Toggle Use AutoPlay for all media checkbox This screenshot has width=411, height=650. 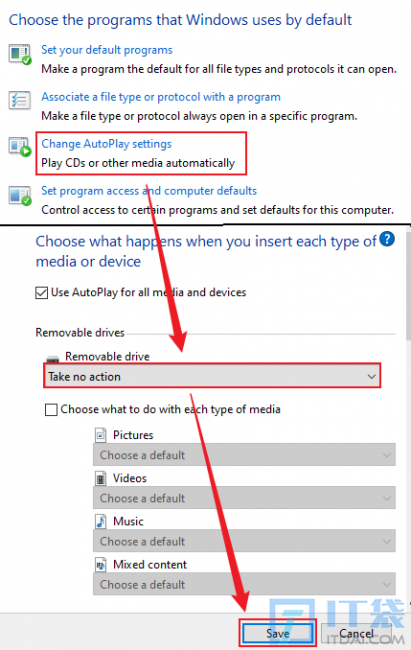click(41, 293)
